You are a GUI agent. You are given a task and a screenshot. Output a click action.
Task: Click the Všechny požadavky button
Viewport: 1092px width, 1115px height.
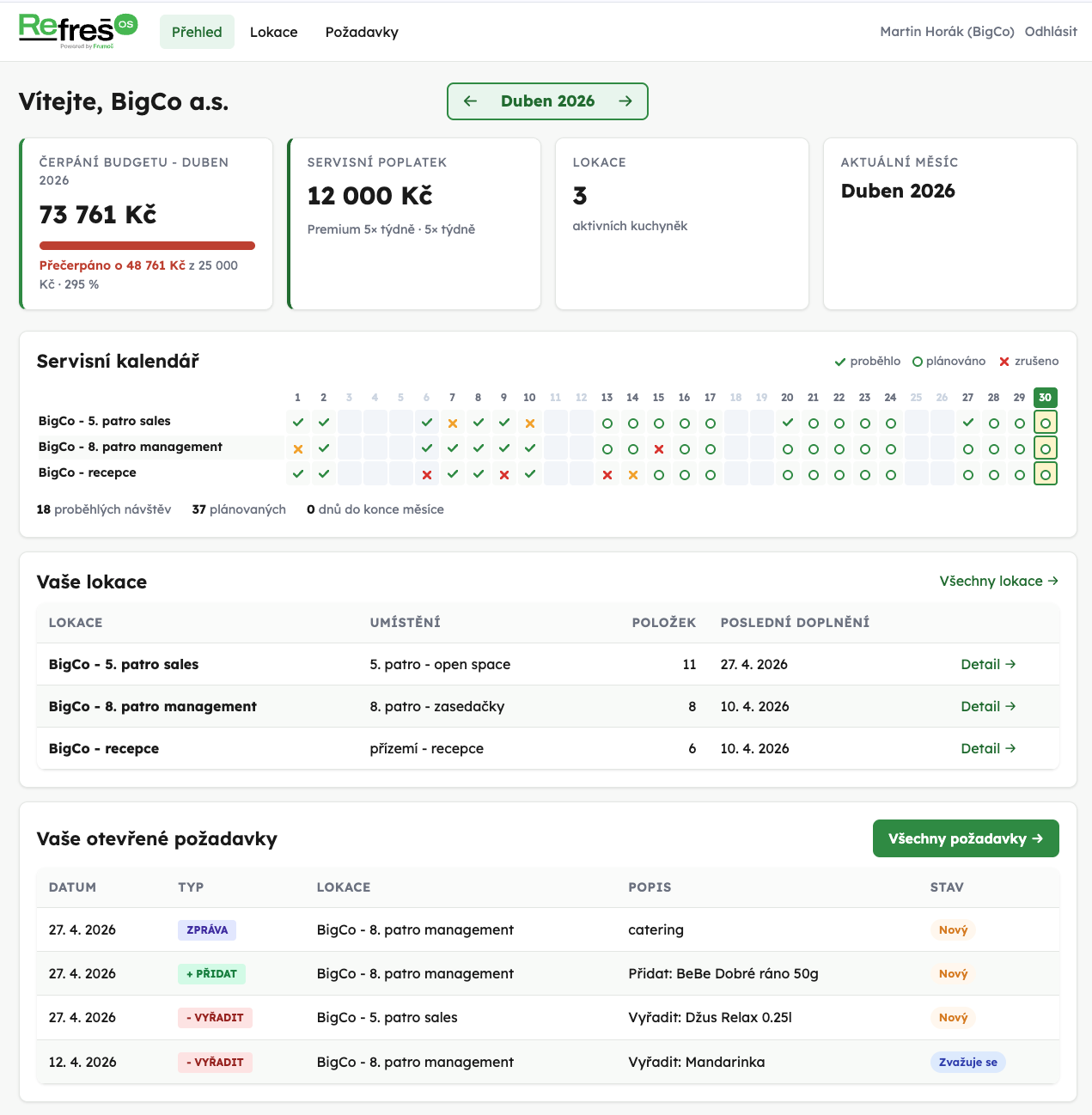pyautogui.click(x=966, y=838)
